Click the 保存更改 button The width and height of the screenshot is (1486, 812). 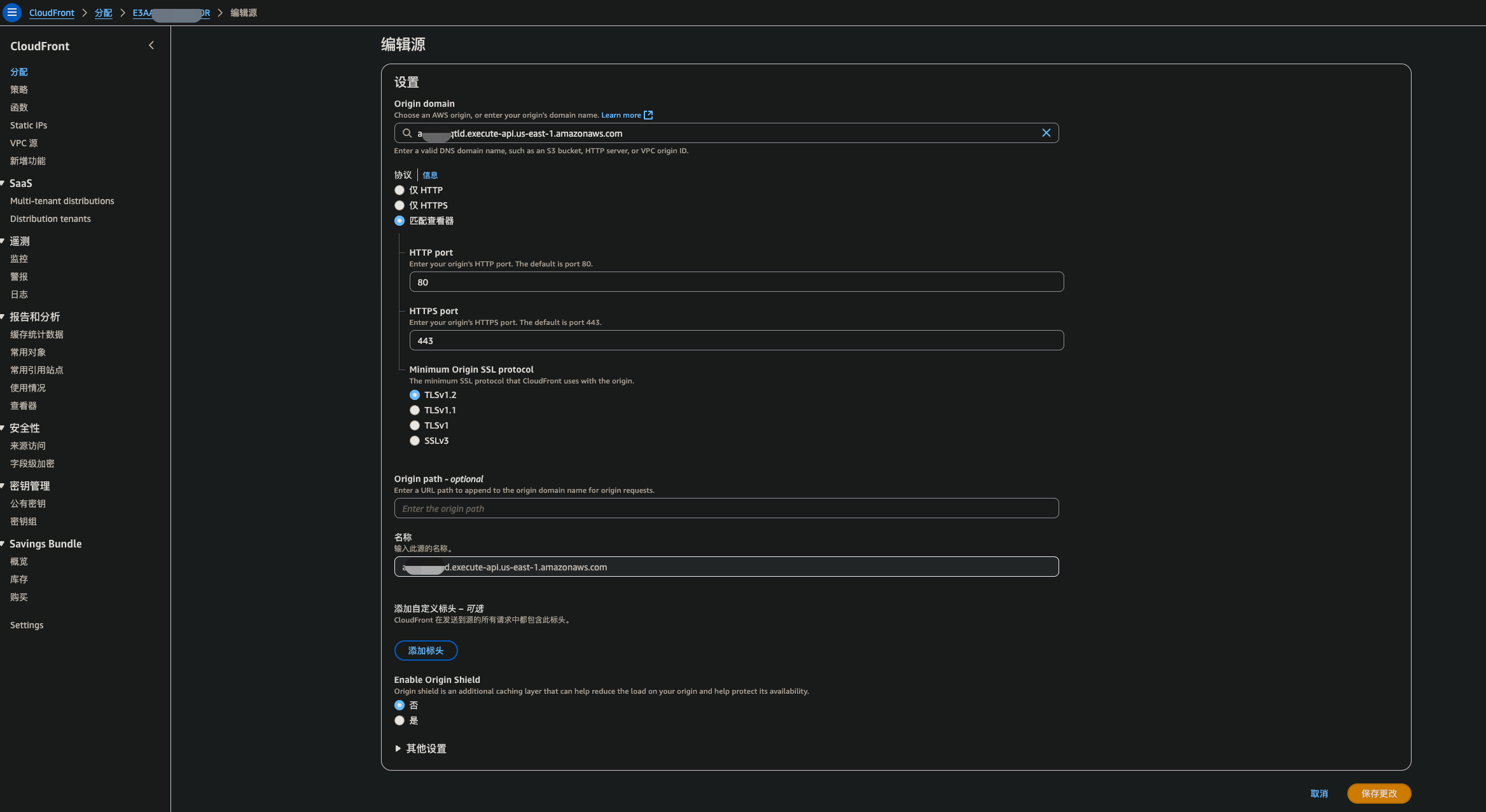[1379, 794]
